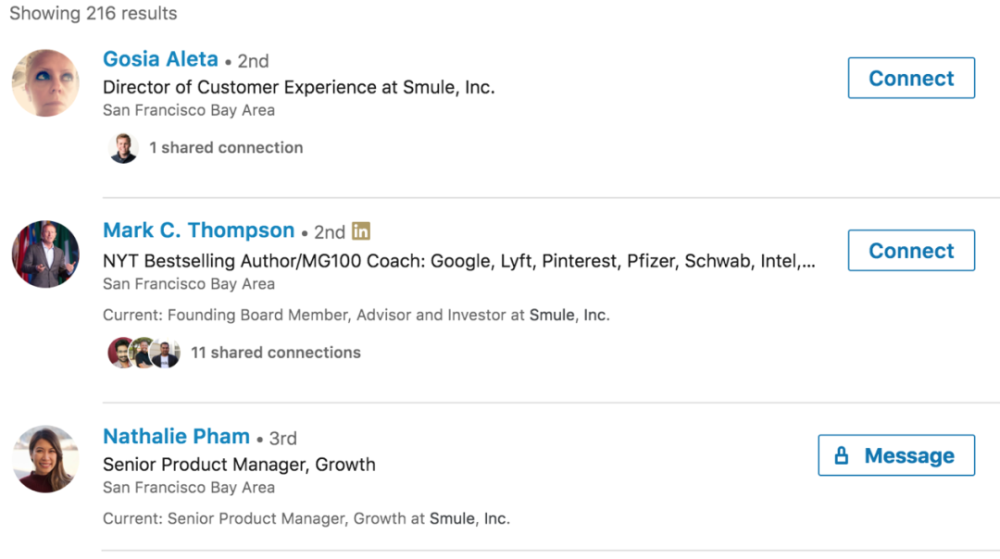View the 11 shared connections link

pyautogui.click(x=276, y=353)
